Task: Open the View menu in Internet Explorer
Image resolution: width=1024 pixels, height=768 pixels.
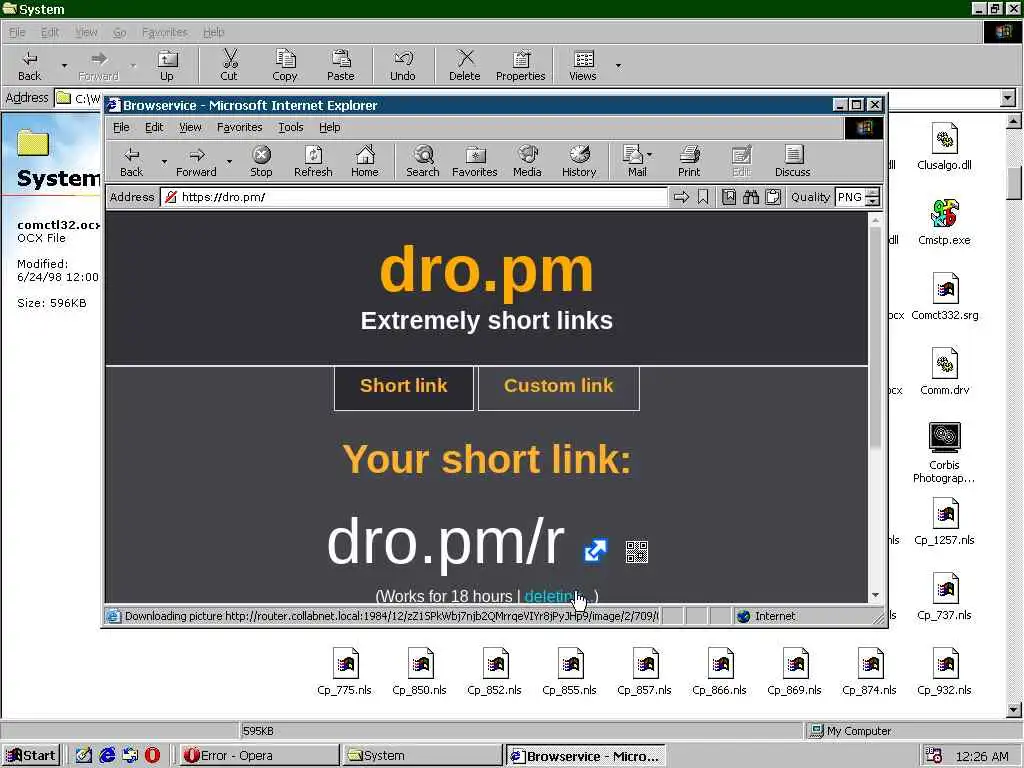Action: 190,127
